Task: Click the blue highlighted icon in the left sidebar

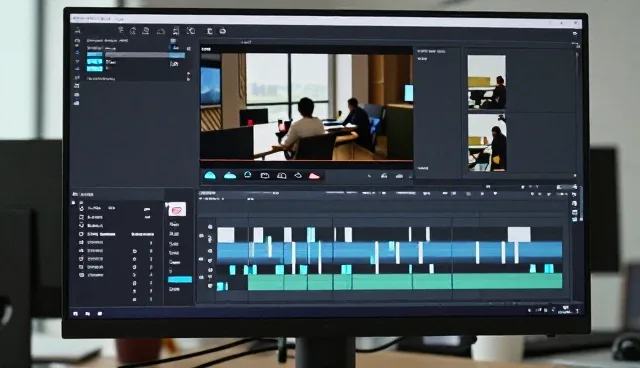Action: click(x=77, y=53)
